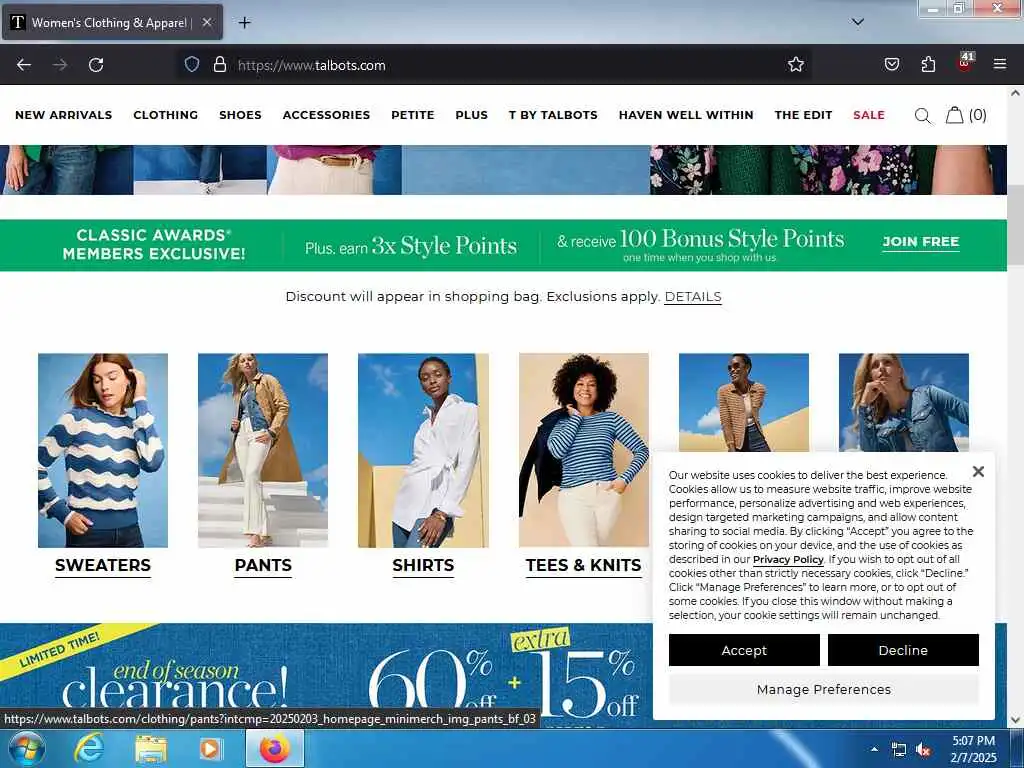Screen dimensions: 1024x768
Task: Open the striped sweater model thumbnail
Action: (x=103, y=451)
